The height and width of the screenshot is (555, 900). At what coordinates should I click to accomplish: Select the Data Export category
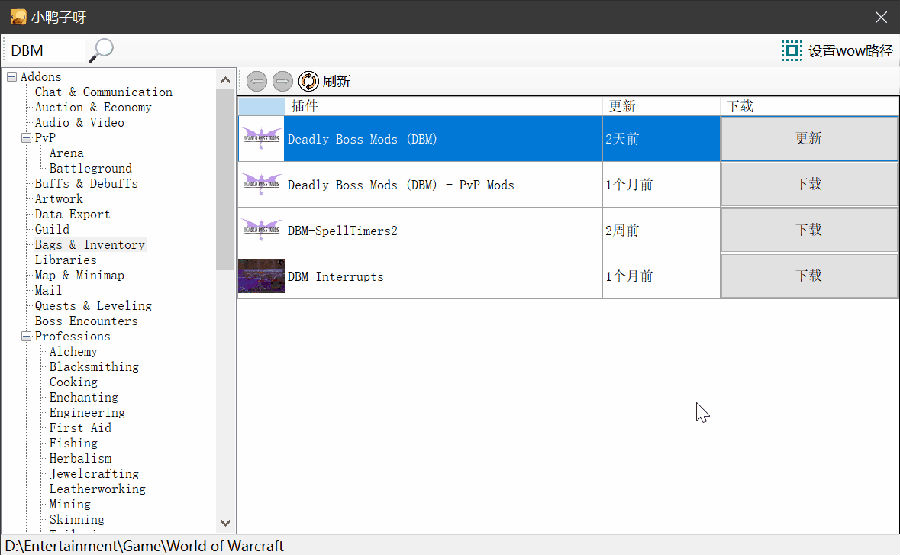[x=72, y=214]
